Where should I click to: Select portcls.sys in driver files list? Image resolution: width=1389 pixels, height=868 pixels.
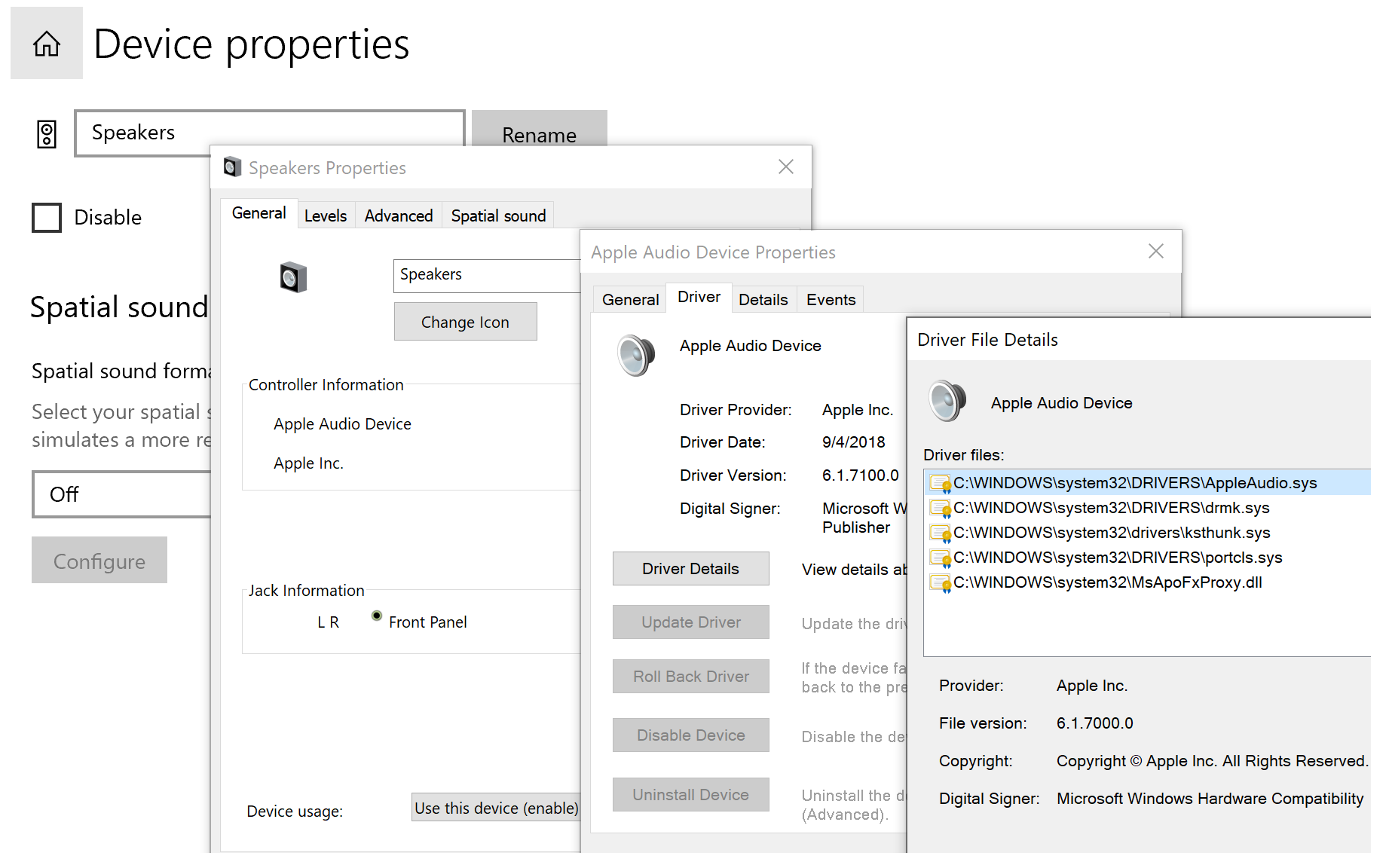point(1147,558)
